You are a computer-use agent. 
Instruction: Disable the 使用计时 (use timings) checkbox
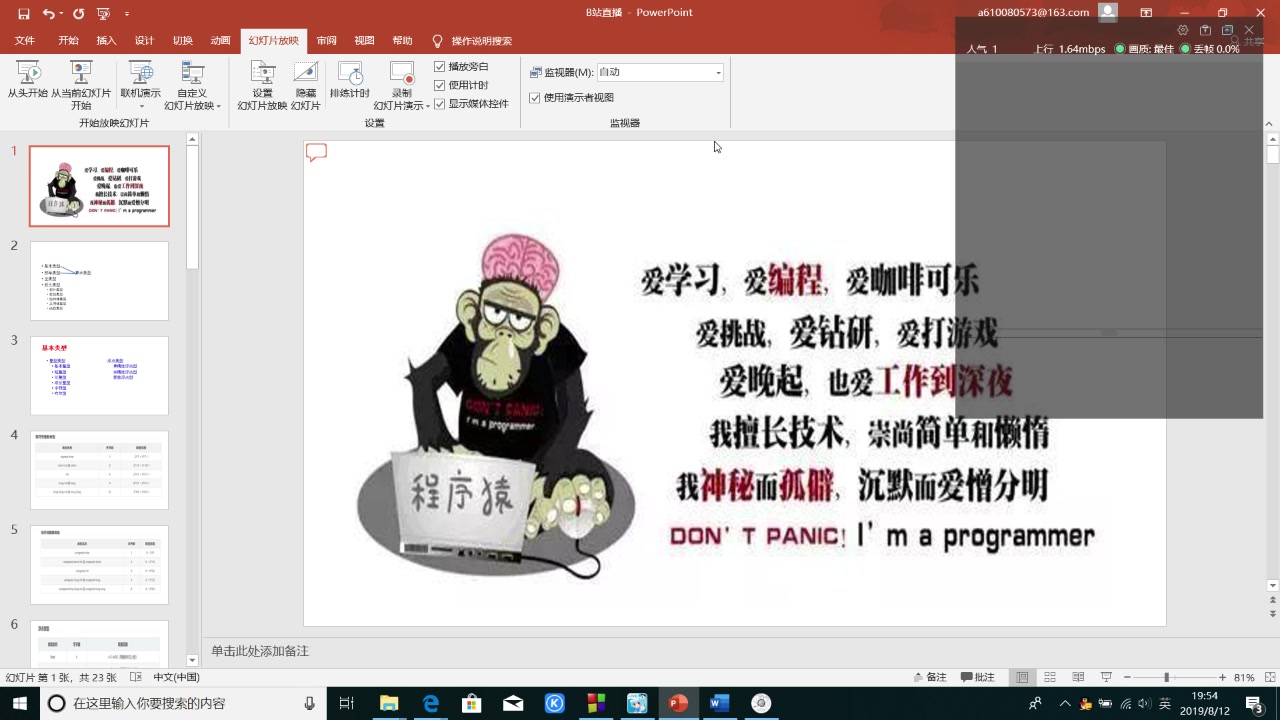point(440,84)
